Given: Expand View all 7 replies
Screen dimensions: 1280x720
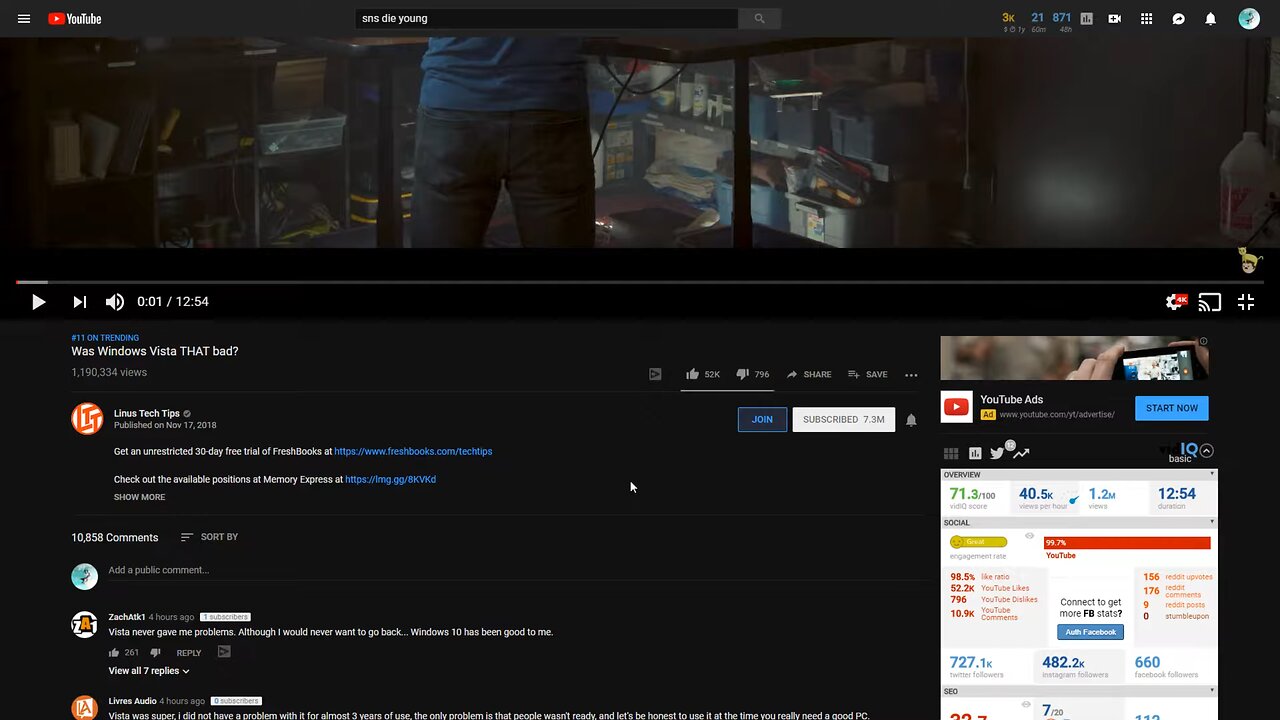Looking at the screenshot, I should 149,671.
